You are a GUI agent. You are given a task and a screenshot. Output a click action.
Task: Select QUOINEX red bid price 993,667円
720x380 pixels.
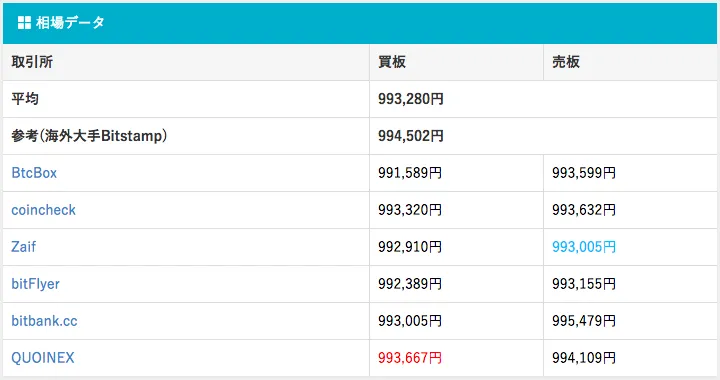pyautogui.click(x=410, y=358)
